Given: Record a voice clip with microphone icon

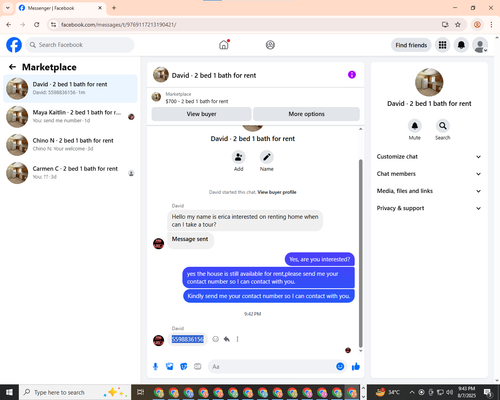Looking at the screenshot, I should (x=155, y=367).
